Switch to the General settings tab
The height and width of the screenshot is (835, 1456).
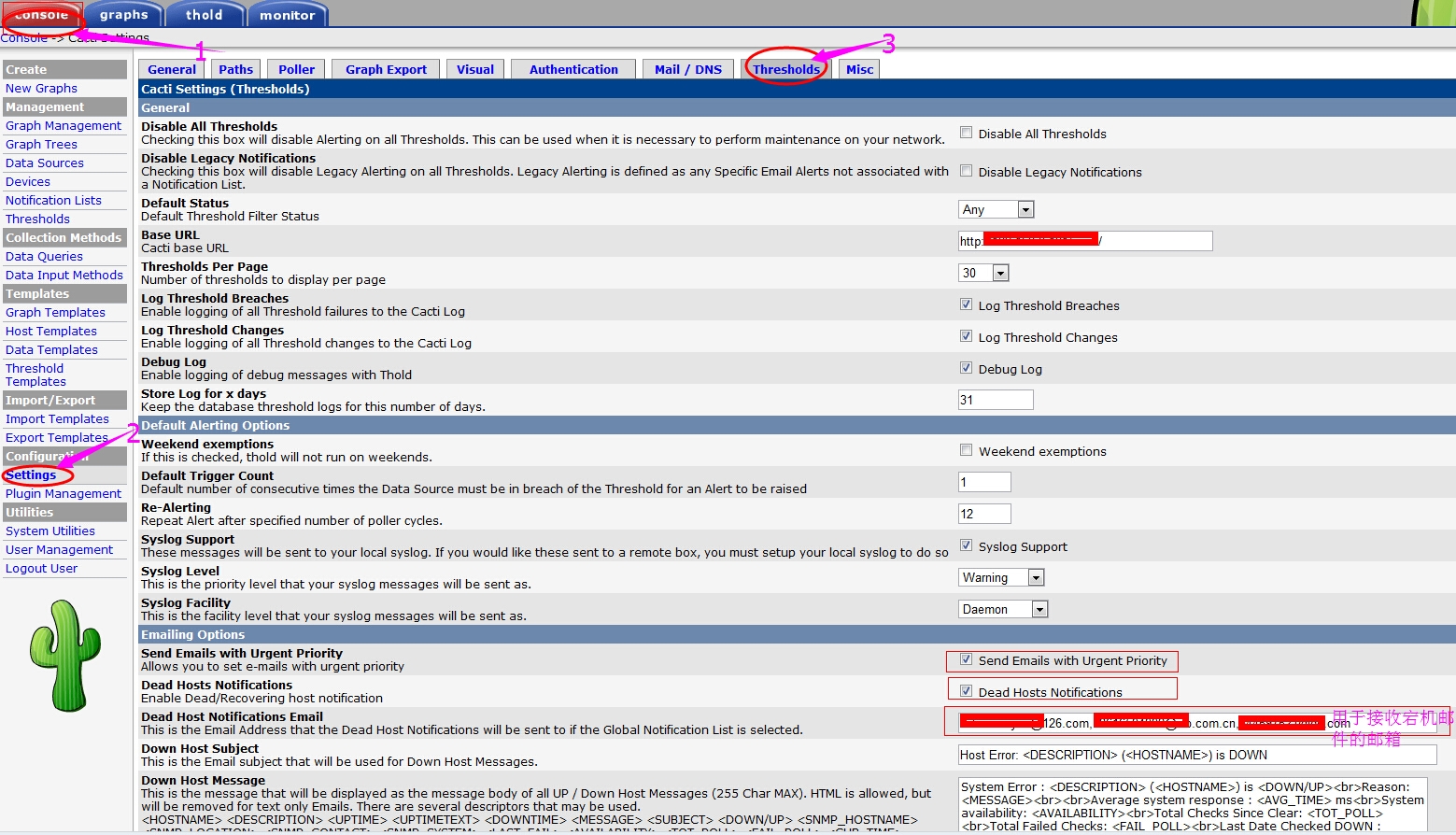[x=172, y=69]
